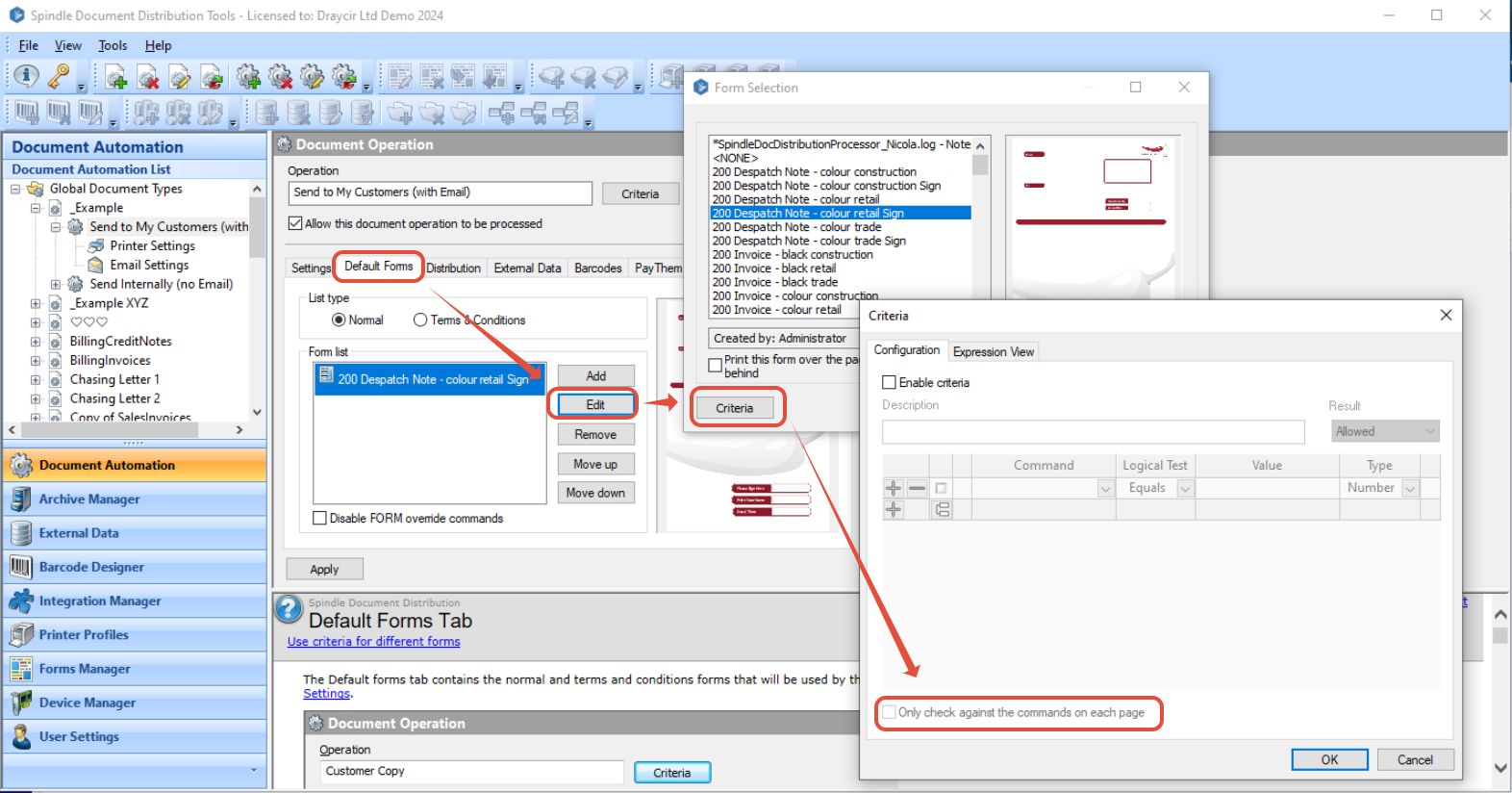
Task: Expand the BillingCreditNotes tree node
Action: (x=36, y=342)
